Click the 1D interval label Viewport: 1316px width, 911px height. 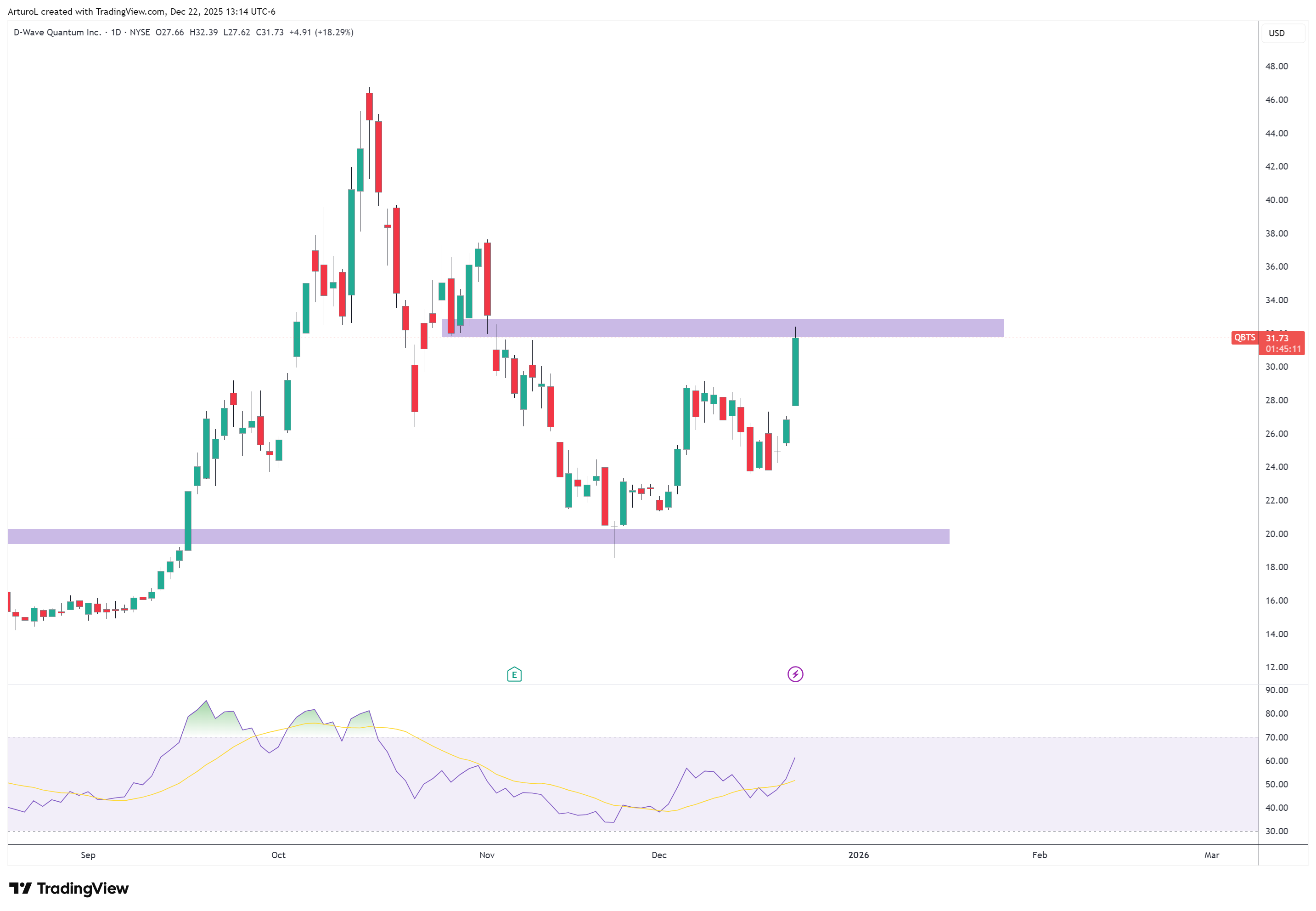(x=116, y=33)
